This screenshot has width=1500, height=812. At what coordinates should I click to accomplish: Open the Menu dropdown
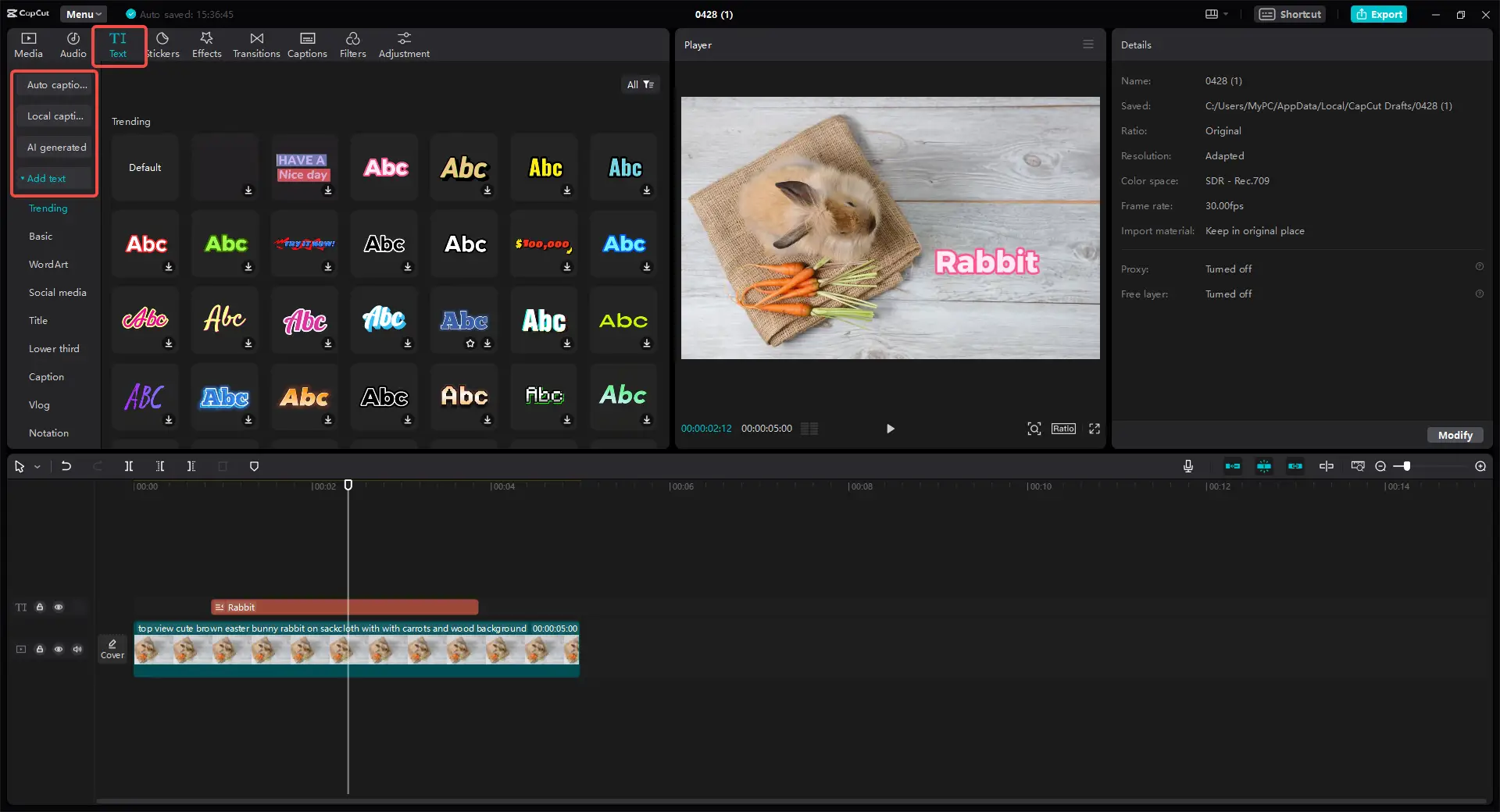[83, 14]
